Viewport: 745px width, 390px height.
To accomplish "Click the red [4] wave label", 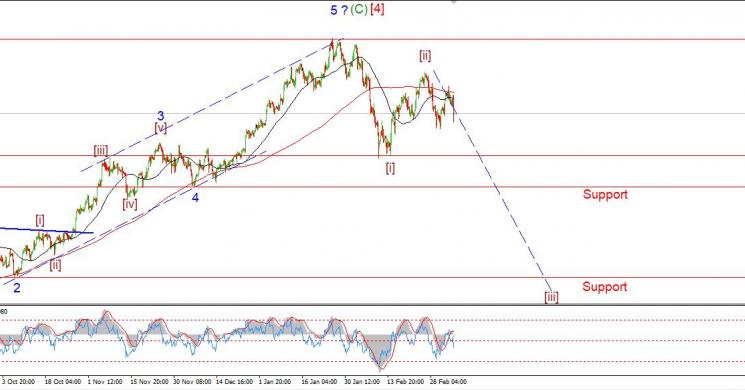I will point(377,9).
